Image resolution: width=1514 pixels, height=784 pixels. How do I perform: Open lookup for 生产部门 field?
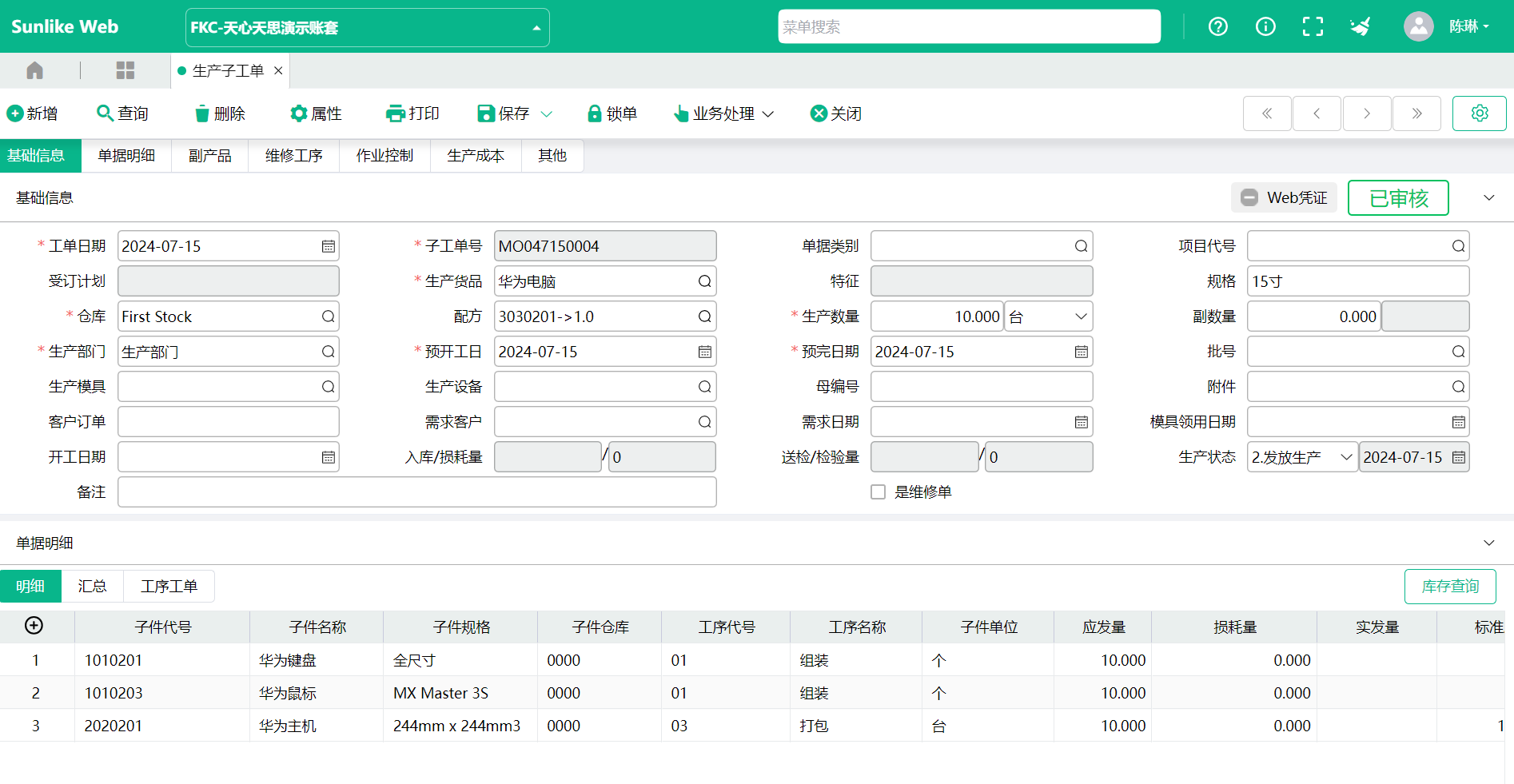tap(328, 352)
